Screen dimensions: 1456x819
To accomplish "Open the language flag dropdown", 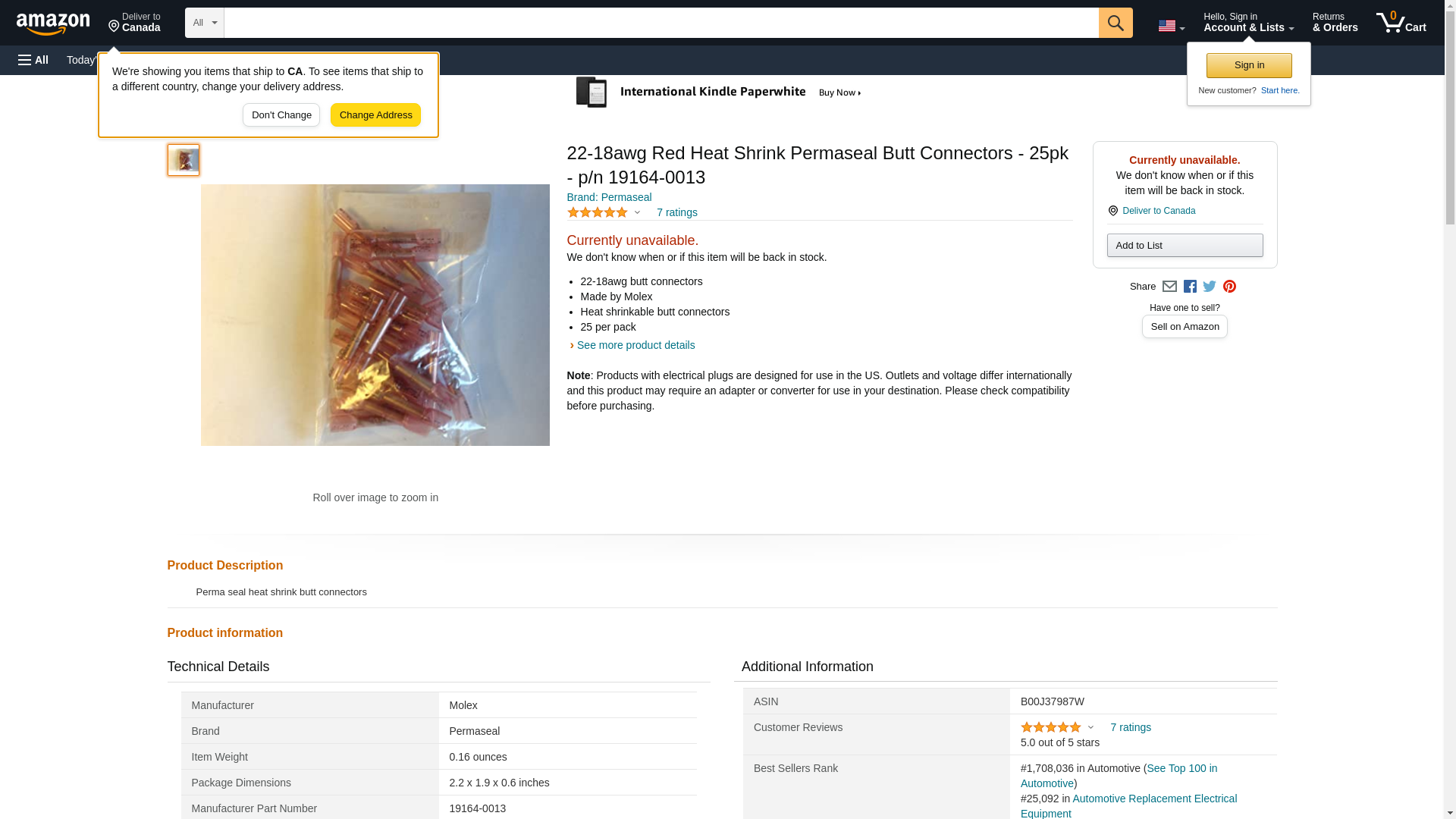I will [1171, 26].
